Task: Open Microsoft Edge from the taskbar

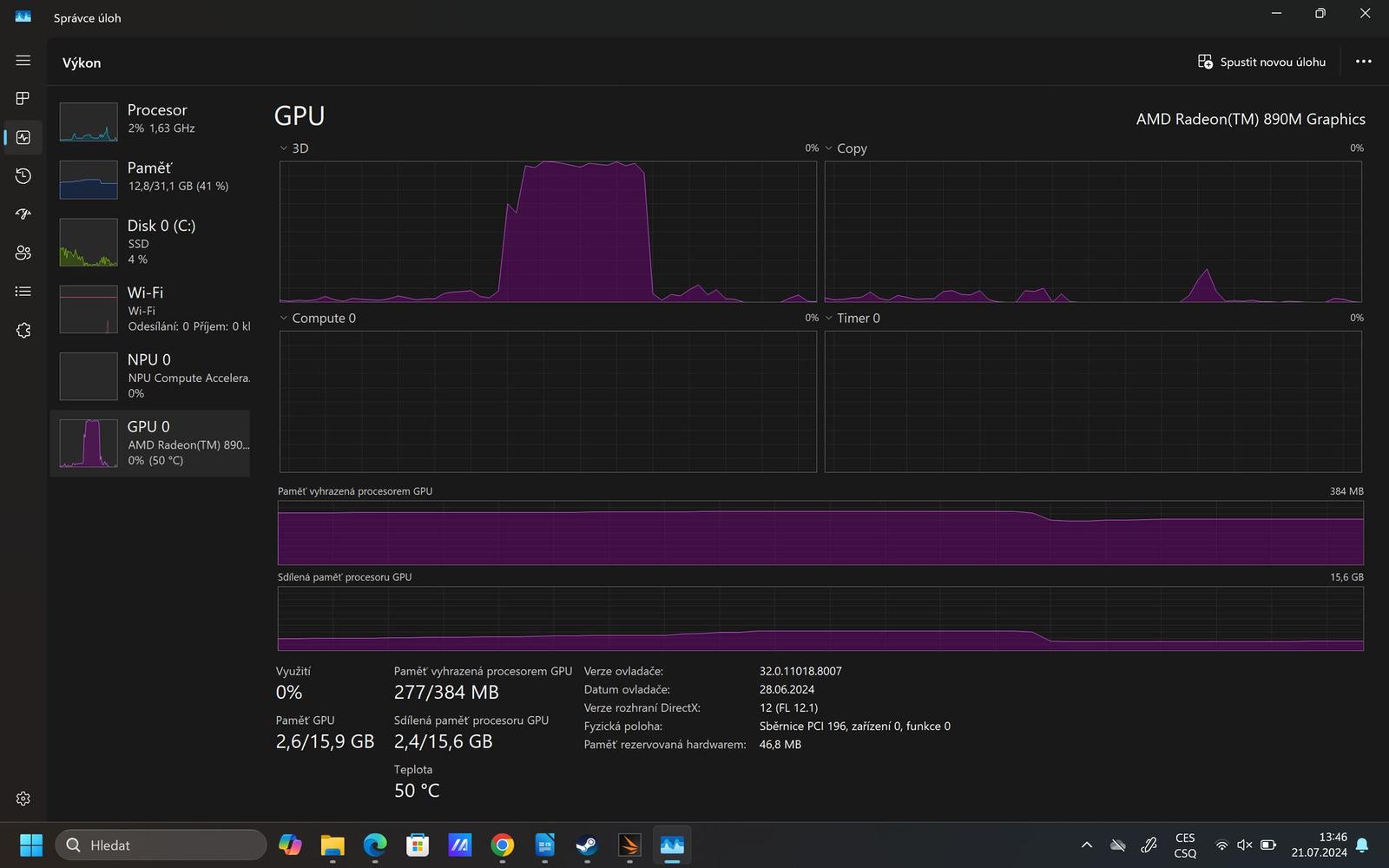Action: [x=375, y=845]
